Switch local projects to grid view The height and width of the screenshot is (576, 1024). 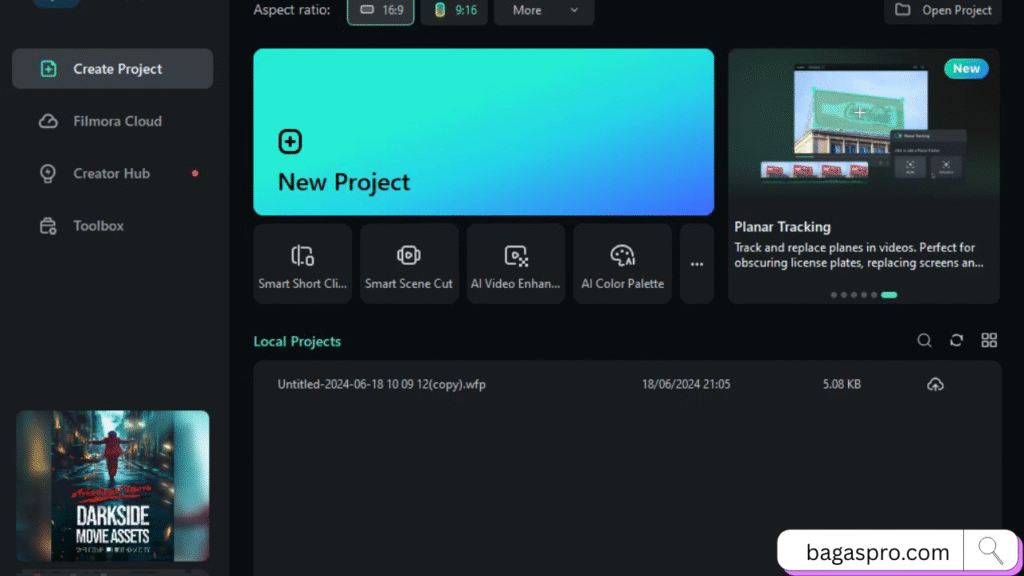click(989, 341)
